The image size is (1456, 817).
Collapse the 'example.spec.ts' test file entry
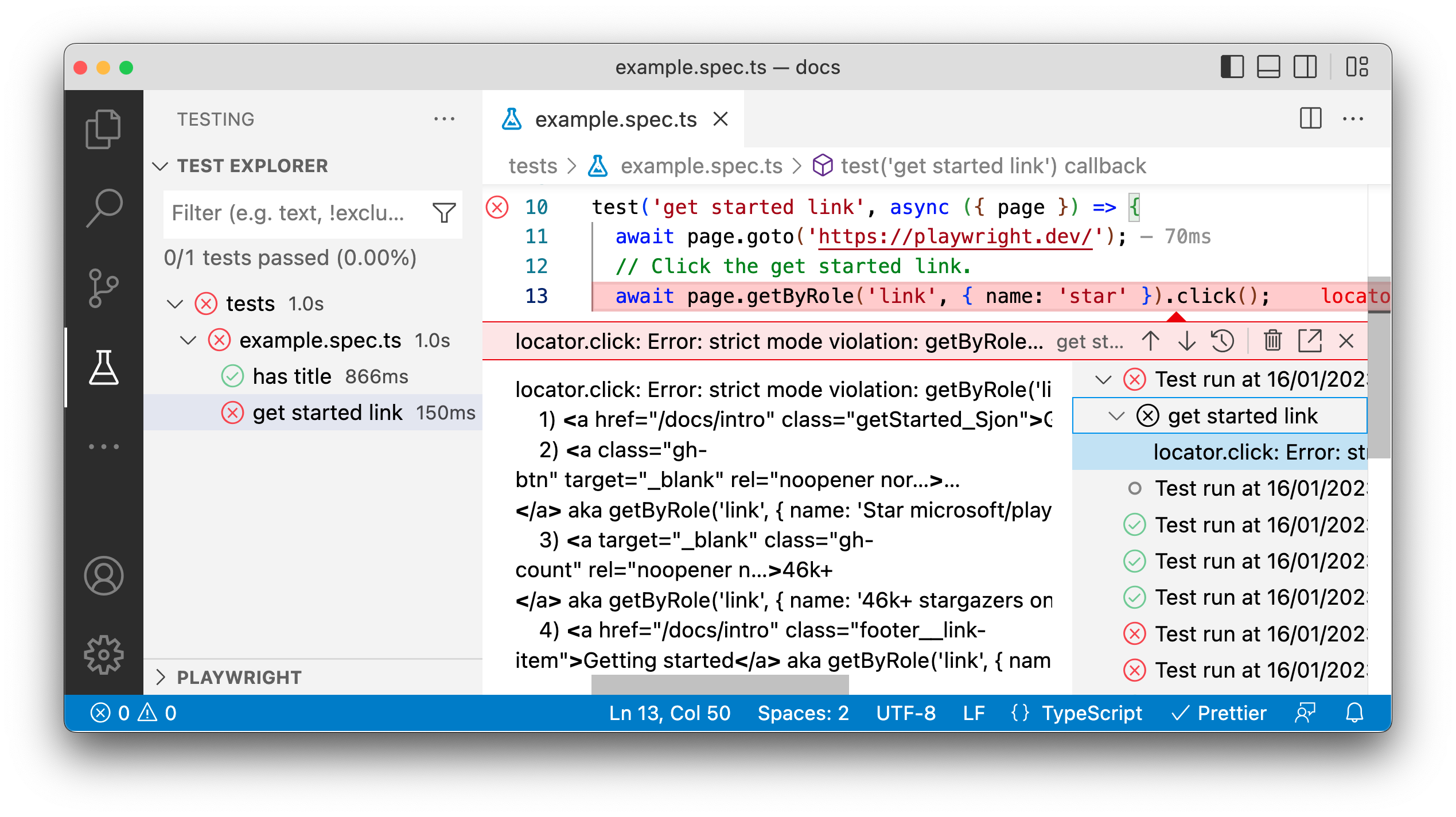pyautogui.click(x=192, y=340)
